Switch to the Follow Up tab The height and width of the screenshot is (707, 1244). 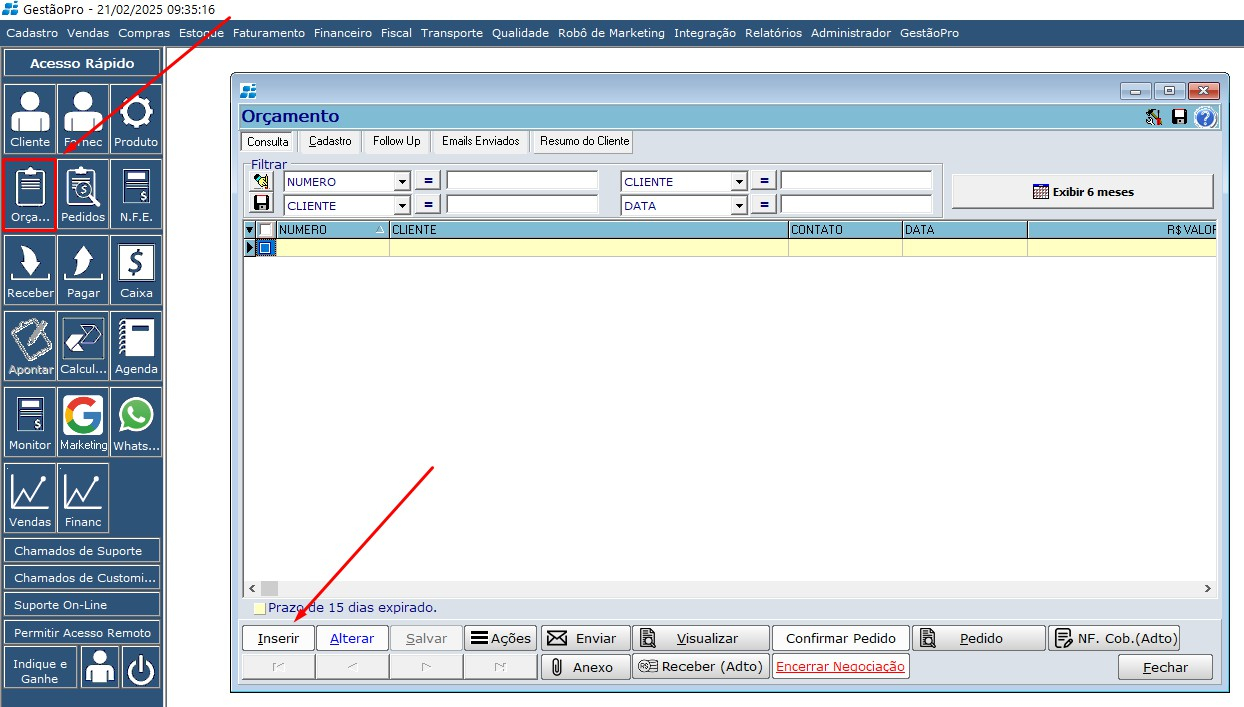[x=396, y=141]
